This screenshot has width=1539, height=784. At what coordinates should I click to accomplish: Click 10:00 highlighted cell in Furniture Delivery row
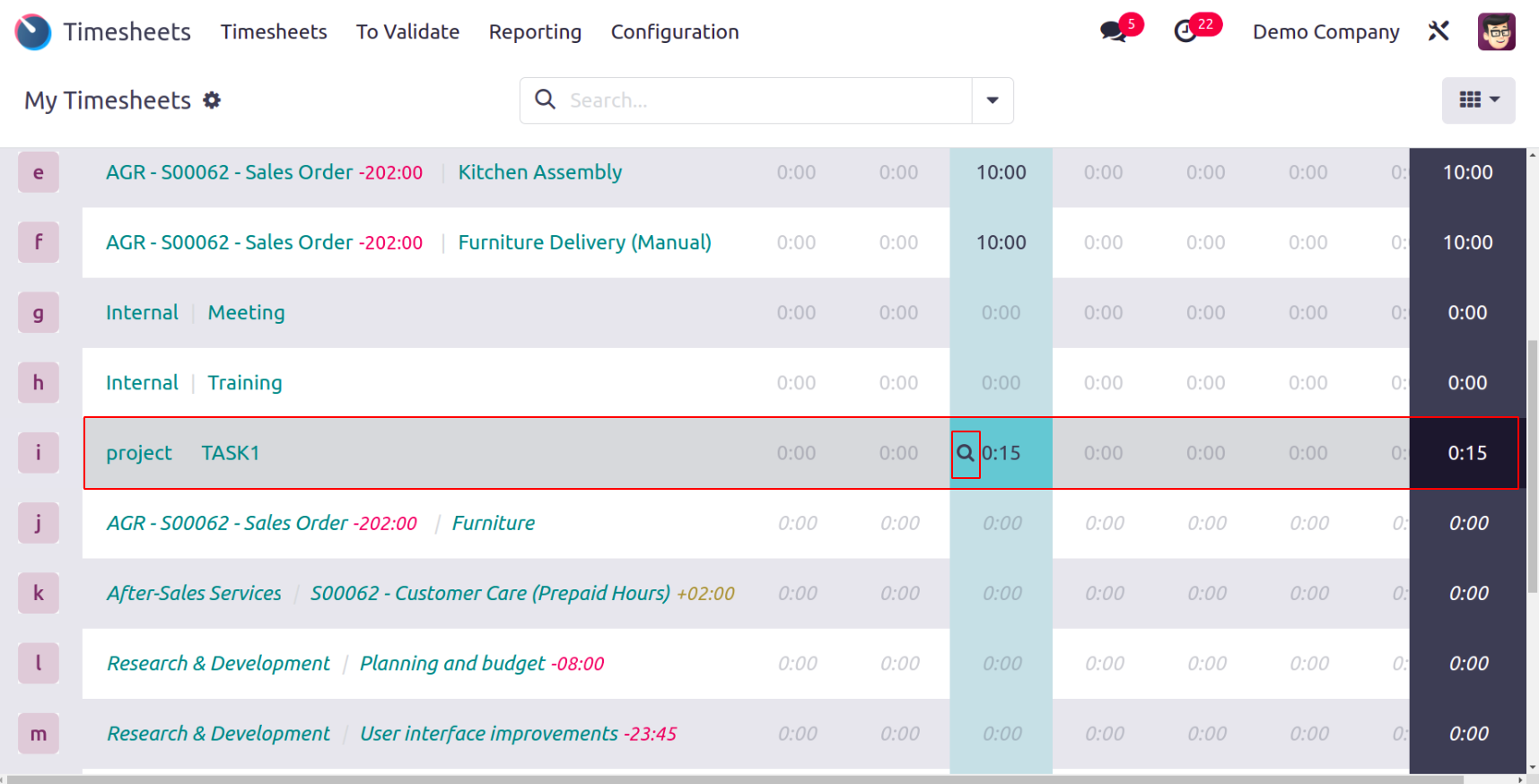[x=1001, y=242]
